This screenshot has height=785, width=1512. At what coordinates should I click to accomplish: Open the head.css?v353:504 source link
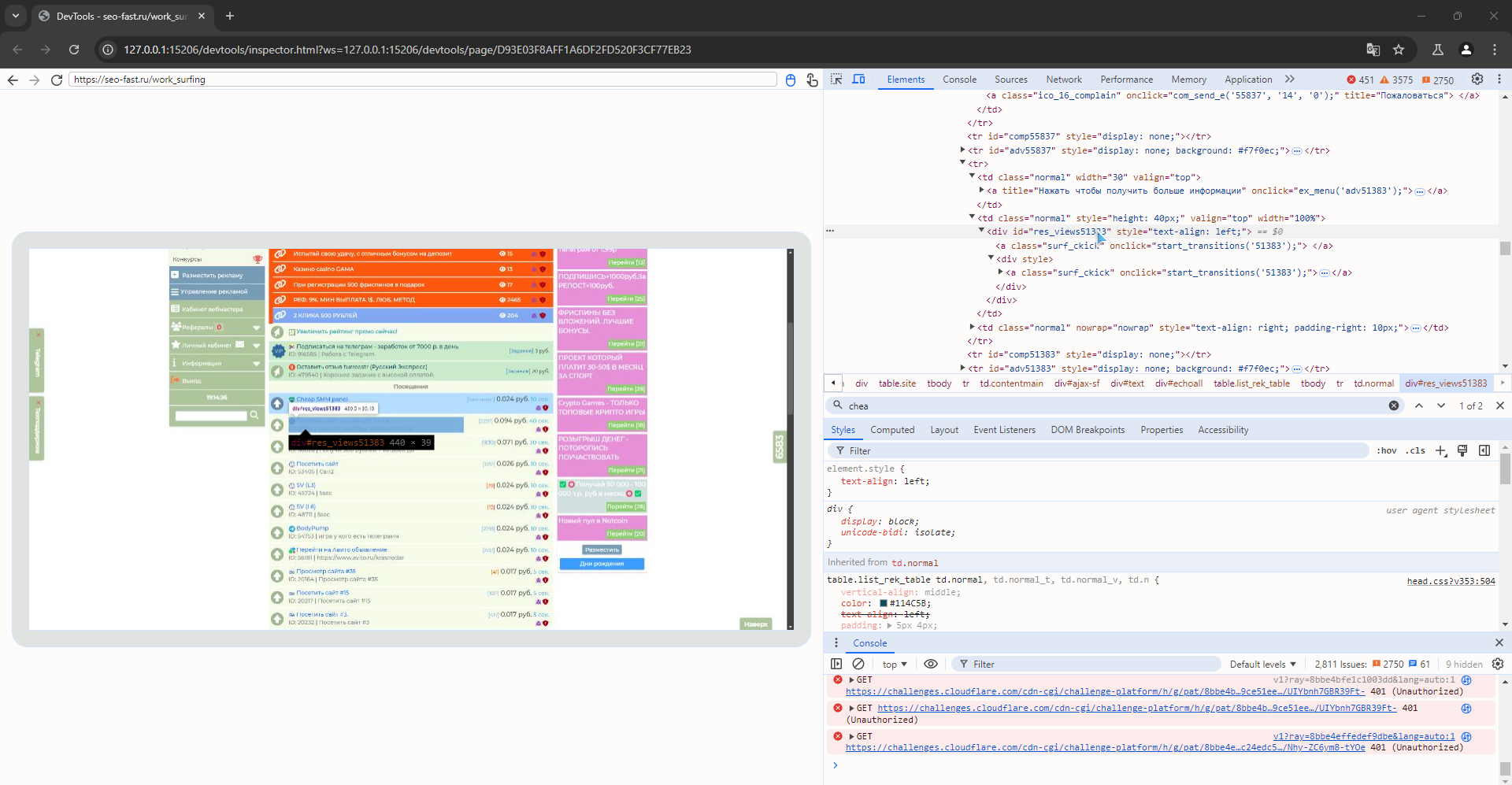click(x=1451, y=581)
